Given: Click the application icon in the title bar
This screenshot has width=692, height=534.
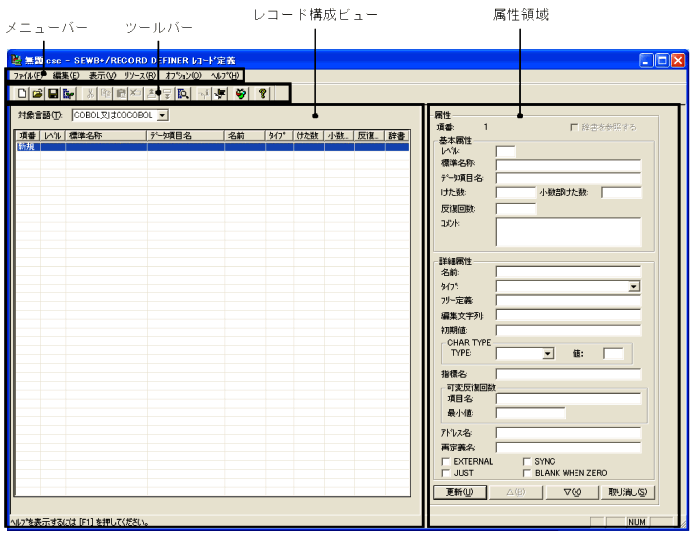Looking at the screenshot, I should coord(17,60).
